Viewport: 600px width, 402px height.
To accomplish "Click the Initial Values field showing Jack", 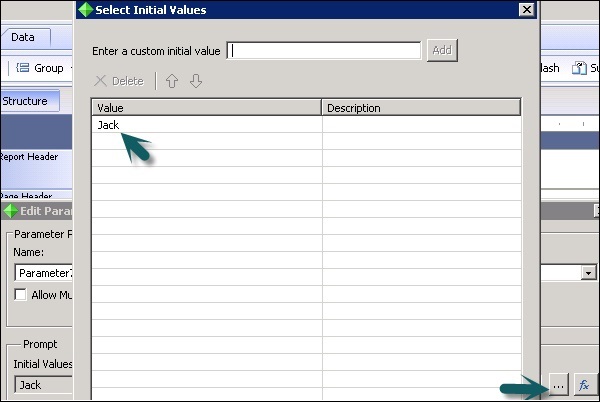I will (43, 385).
